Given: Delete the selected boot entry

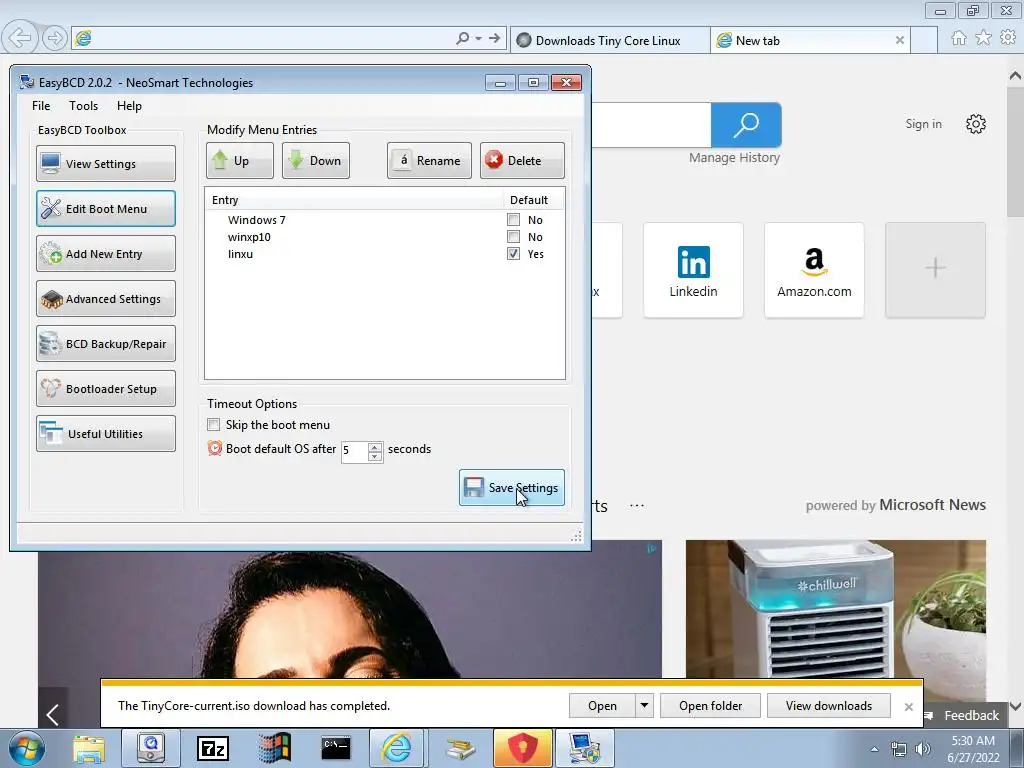Looking at the screenshot, I should [x=522, y=161].
